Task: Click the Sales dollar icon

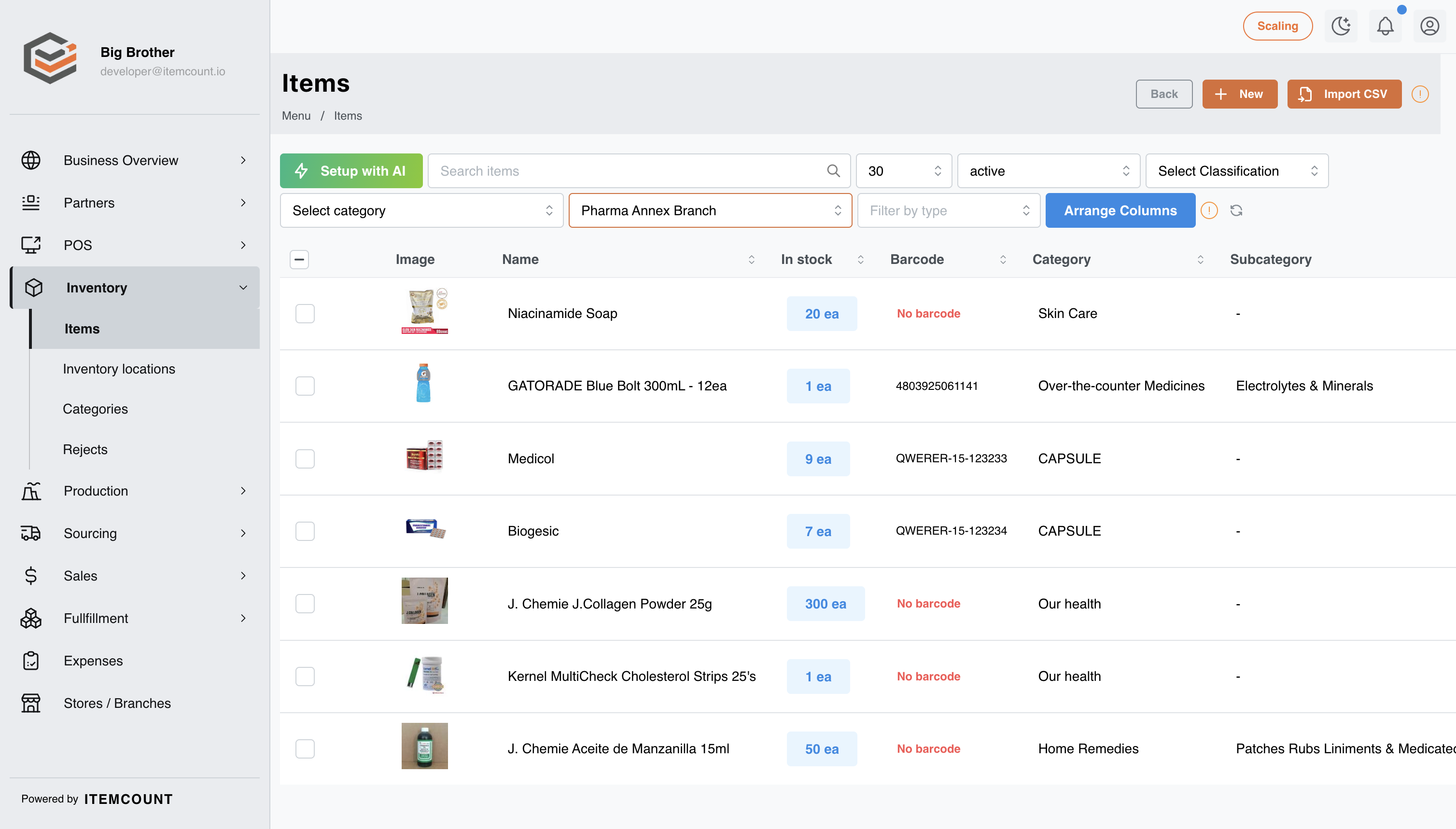Action: tap(31, 576)
